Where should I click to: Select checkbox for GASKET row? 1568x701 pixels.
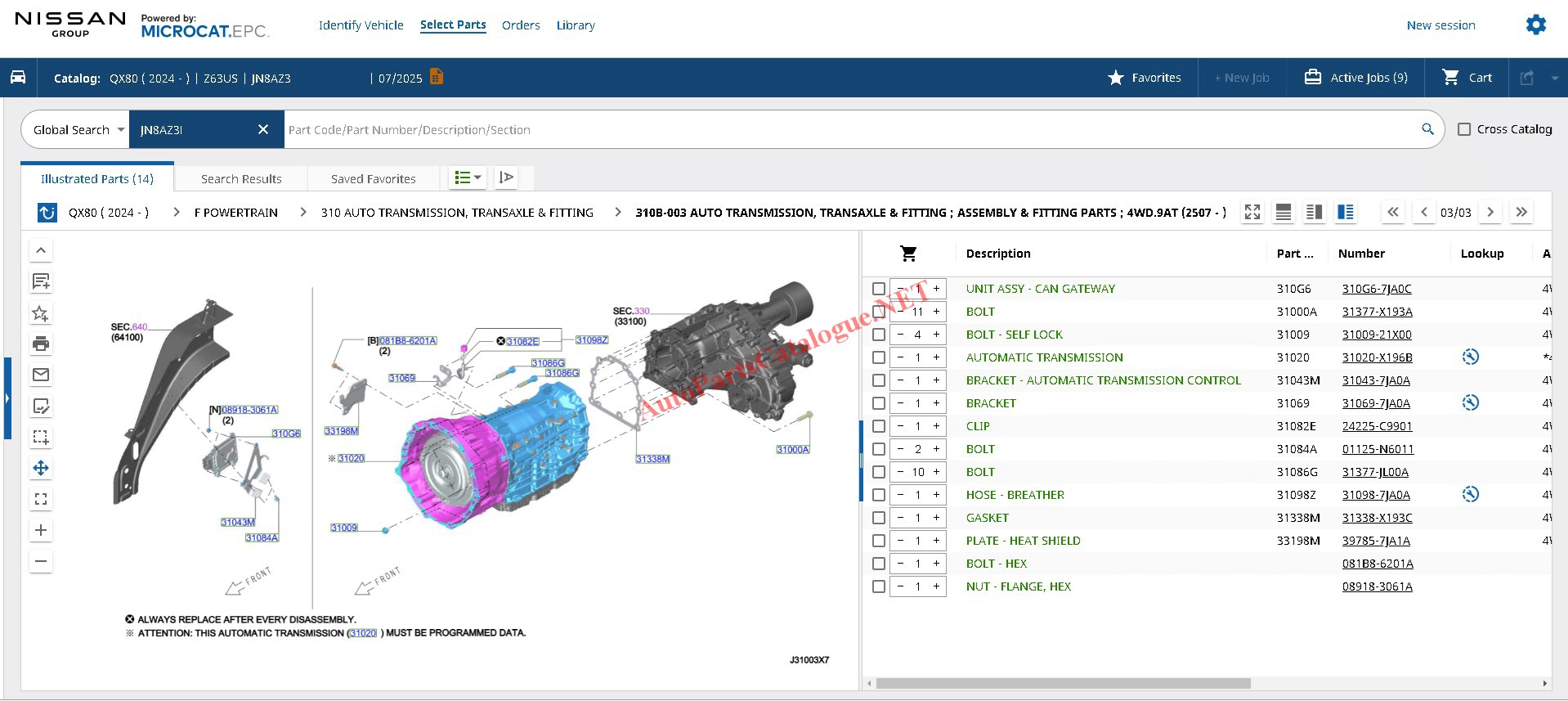pos(879,518)
